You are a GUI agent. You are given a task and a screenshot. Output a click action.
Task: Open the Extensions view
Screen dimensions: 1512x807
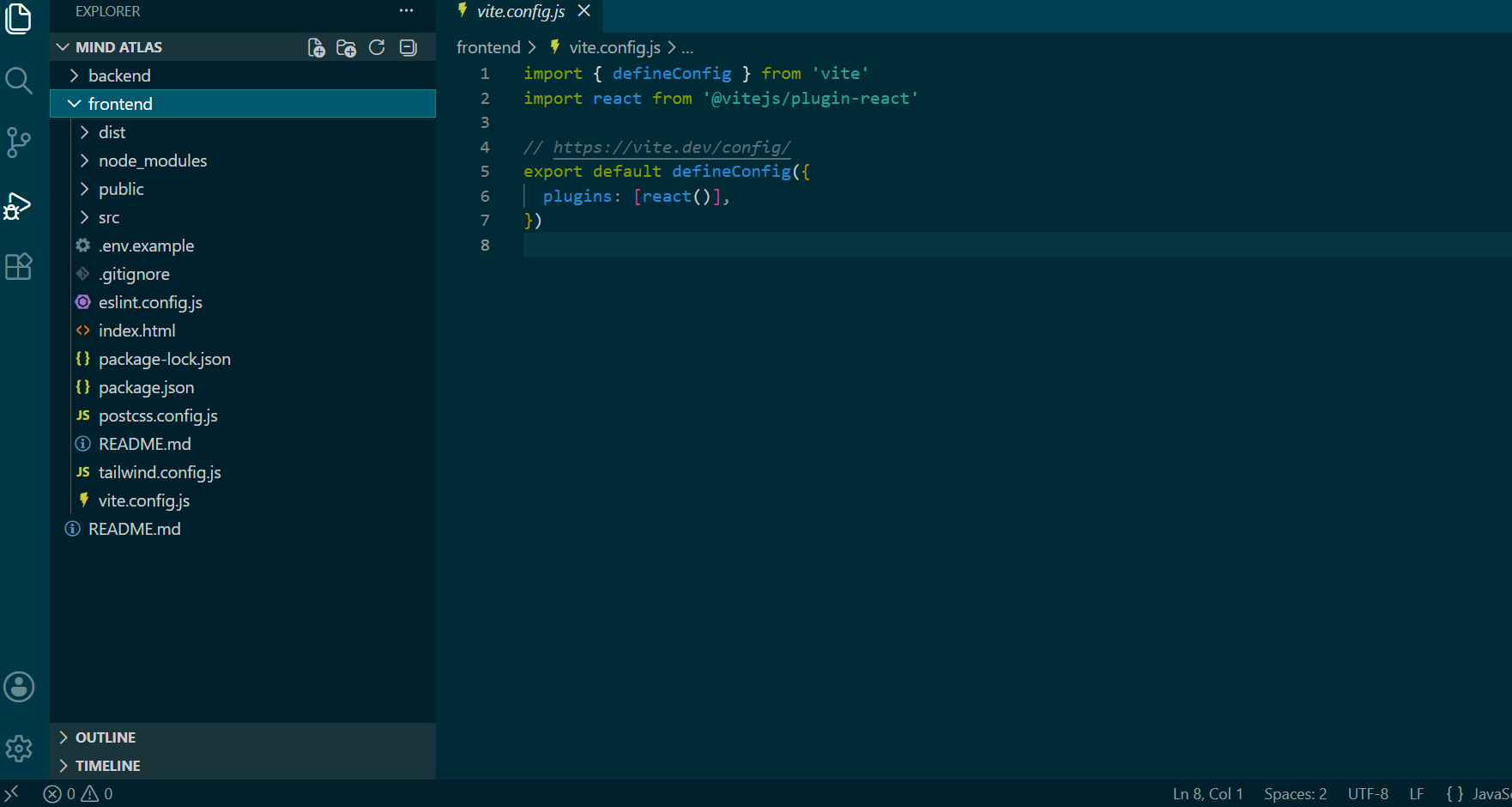click(x=19, y=266)
